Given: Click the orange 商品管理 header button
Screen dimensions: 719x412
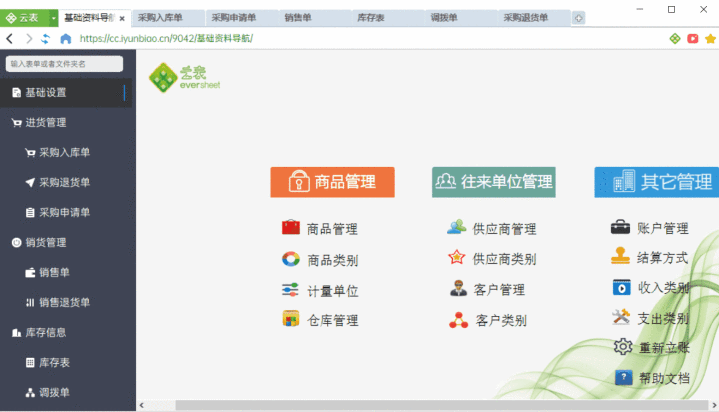Looking at the screenshot, I should (332, 182).
